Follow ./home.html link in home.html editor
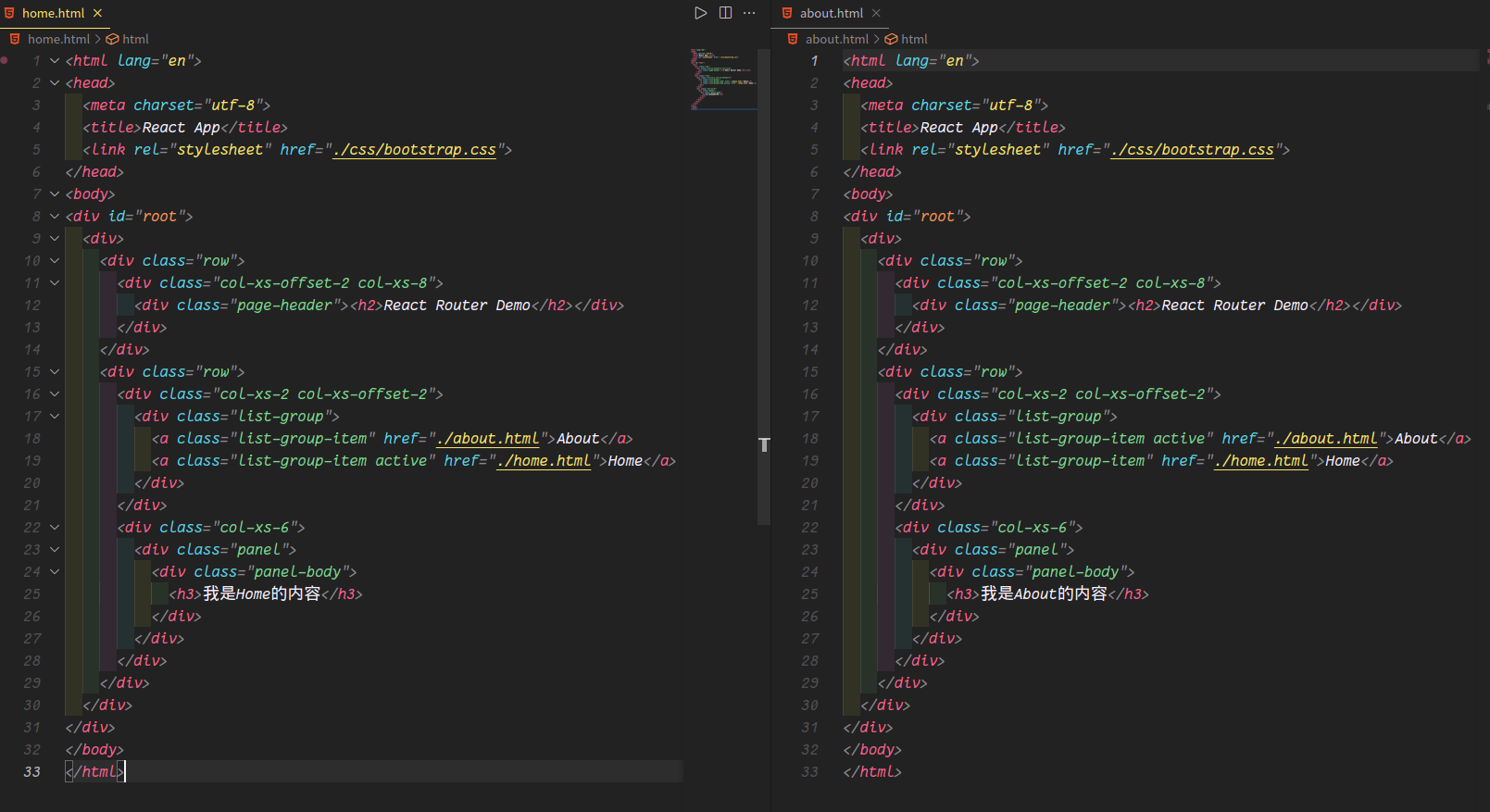The height and width of the screenshot is (812, 1490). (544, 461)
